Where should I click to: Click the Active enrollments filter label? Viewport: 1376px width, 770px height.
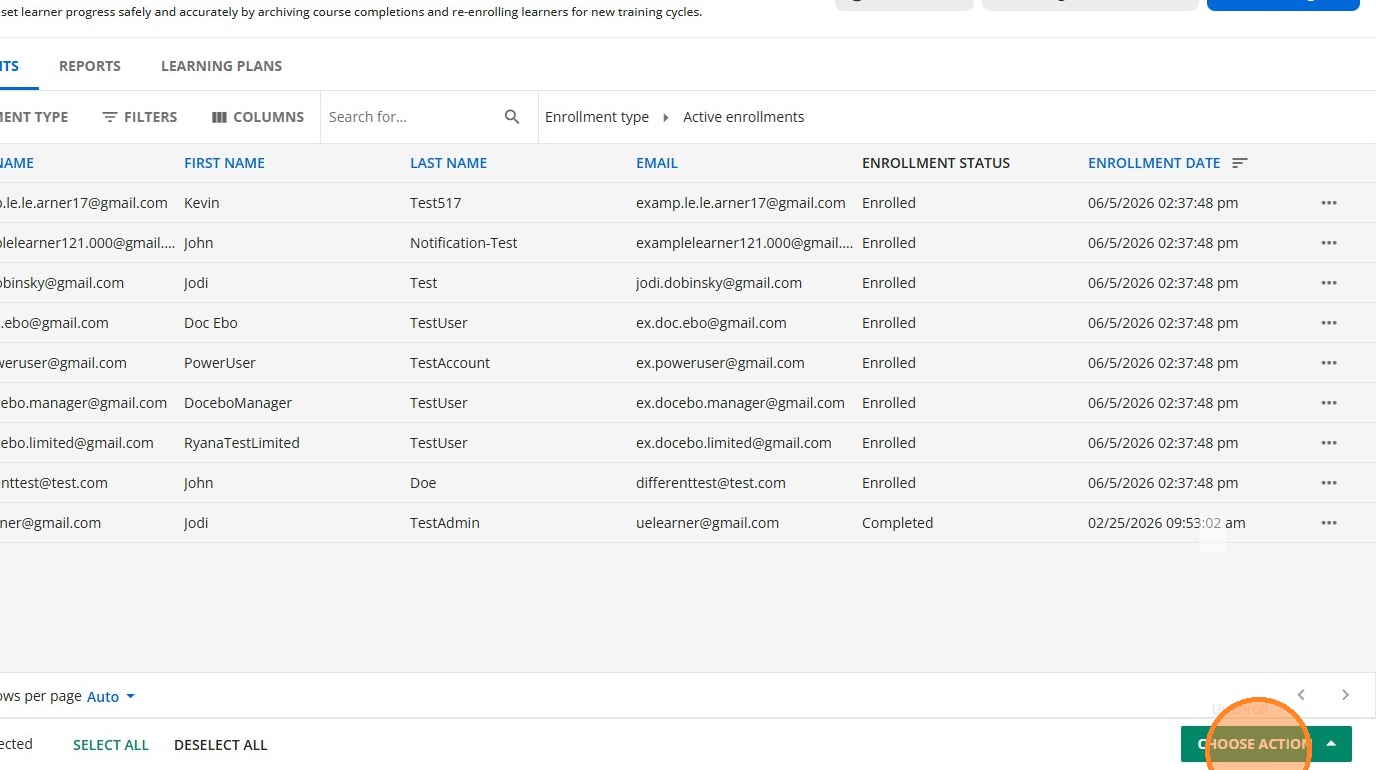tap(744, 117)
